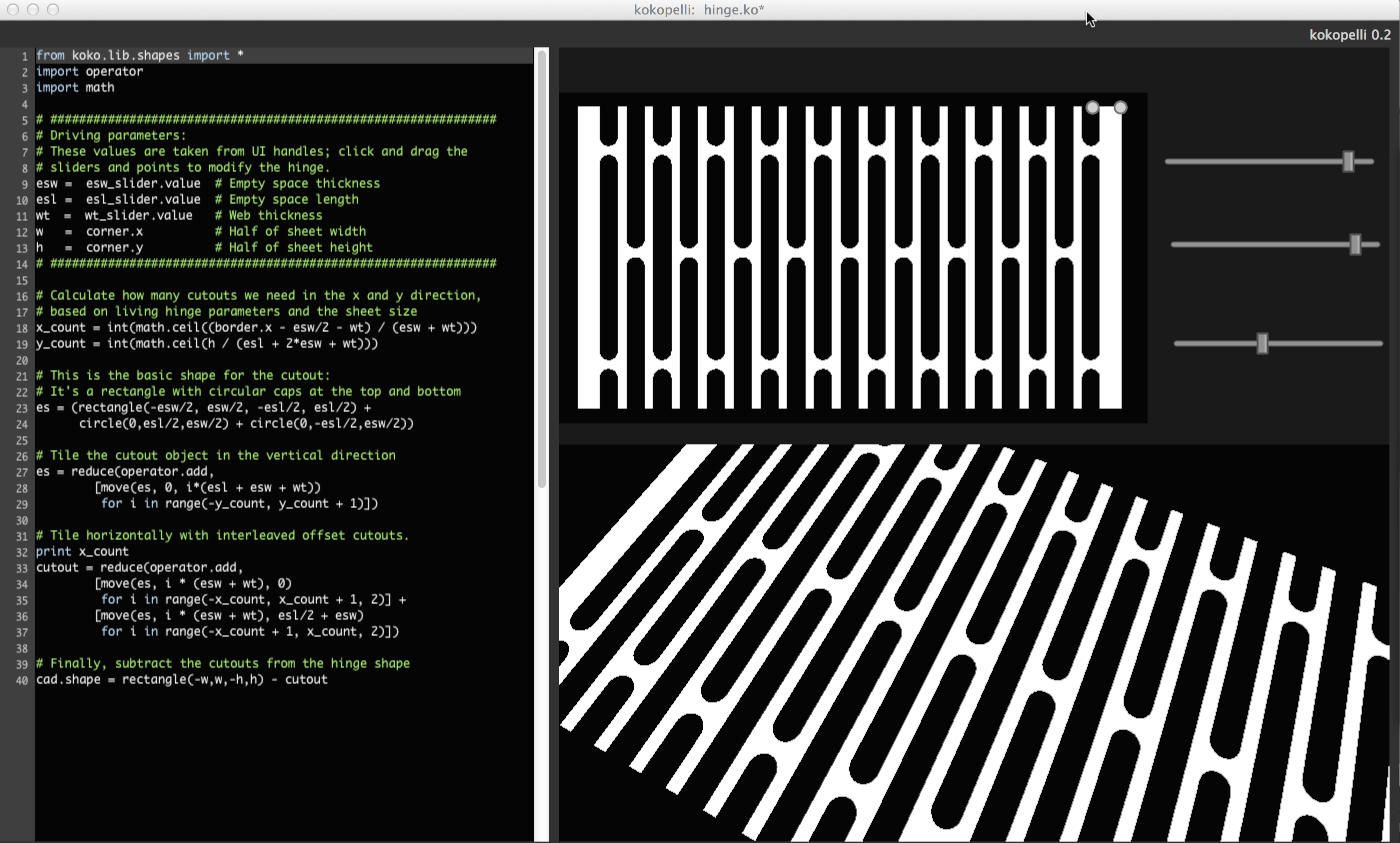Click the top slider's thumb
This screenshot has height=843, width=1400.
[x=1348, y=161]
